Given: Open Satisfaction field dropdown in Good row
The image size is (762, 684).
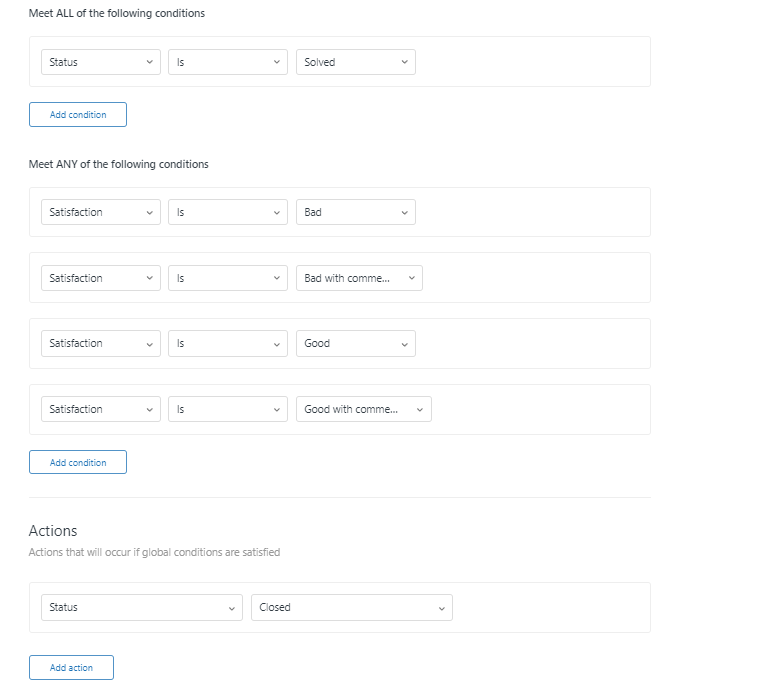Looking at the screenshot, I should click(x=100, y=343).
